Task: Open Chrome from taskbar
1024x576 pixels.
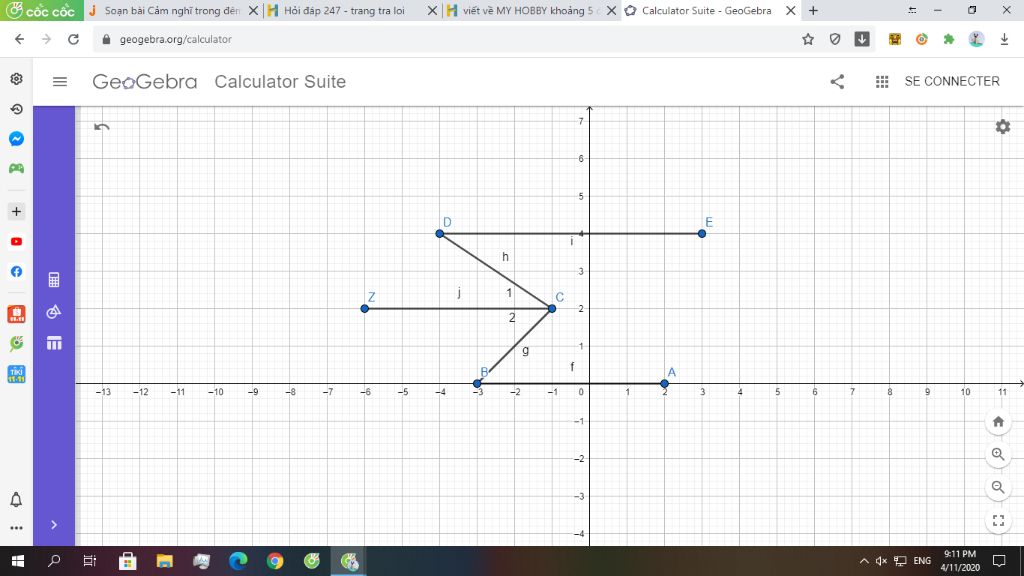Action: tap(275, 561)
